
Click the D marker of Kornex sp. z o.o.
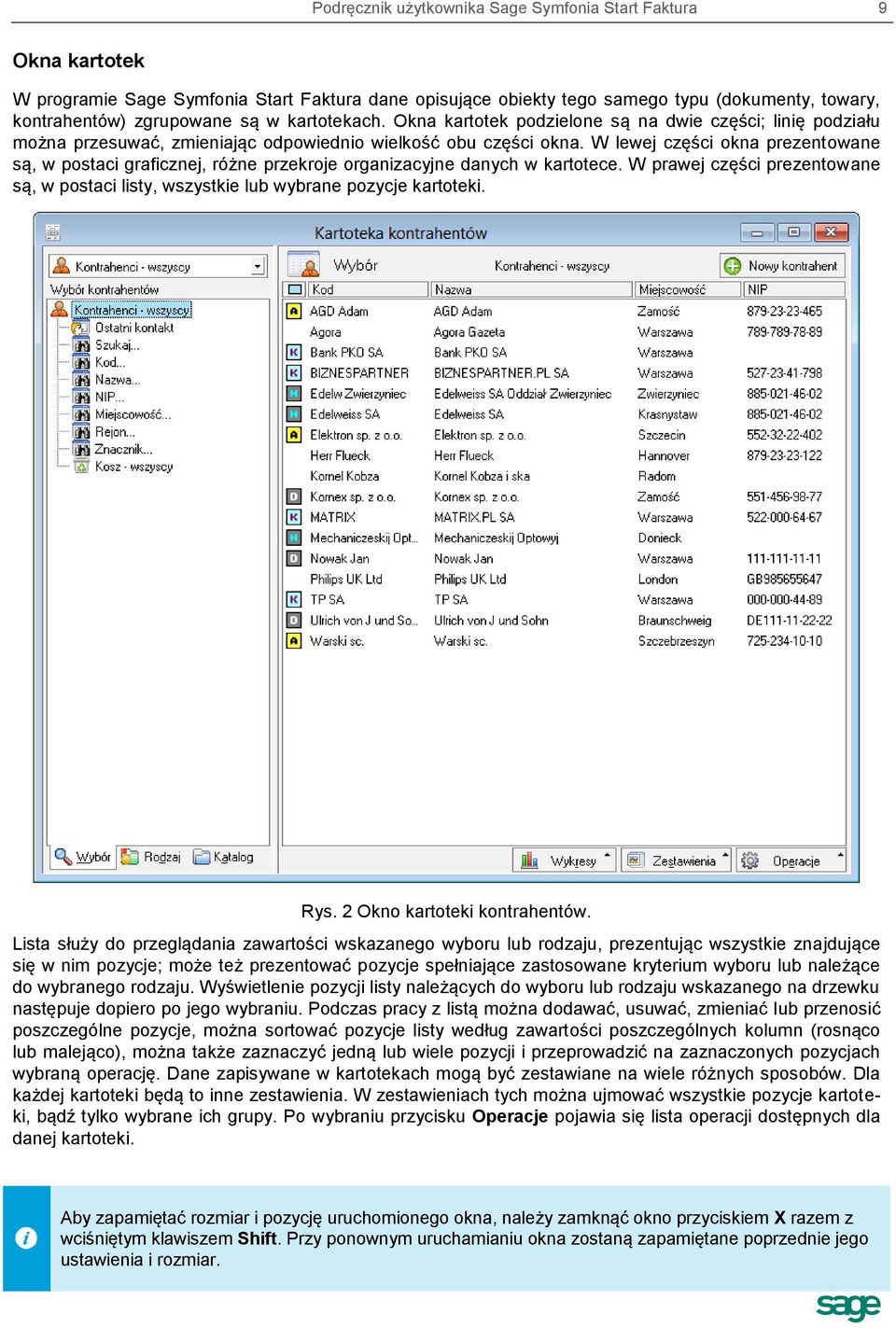pyautogui.click(x=294, y=496)
